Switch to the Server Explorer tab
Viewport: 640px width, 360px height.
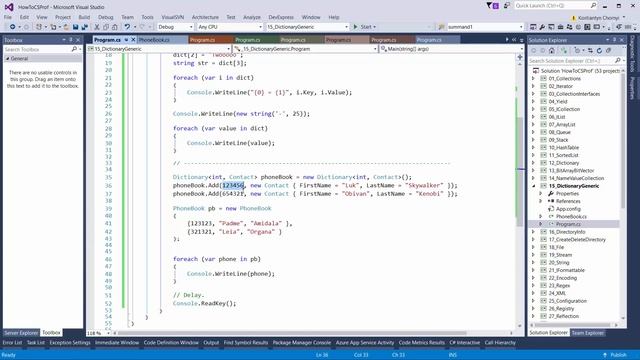pyautogui.click(x=21, y=333)
